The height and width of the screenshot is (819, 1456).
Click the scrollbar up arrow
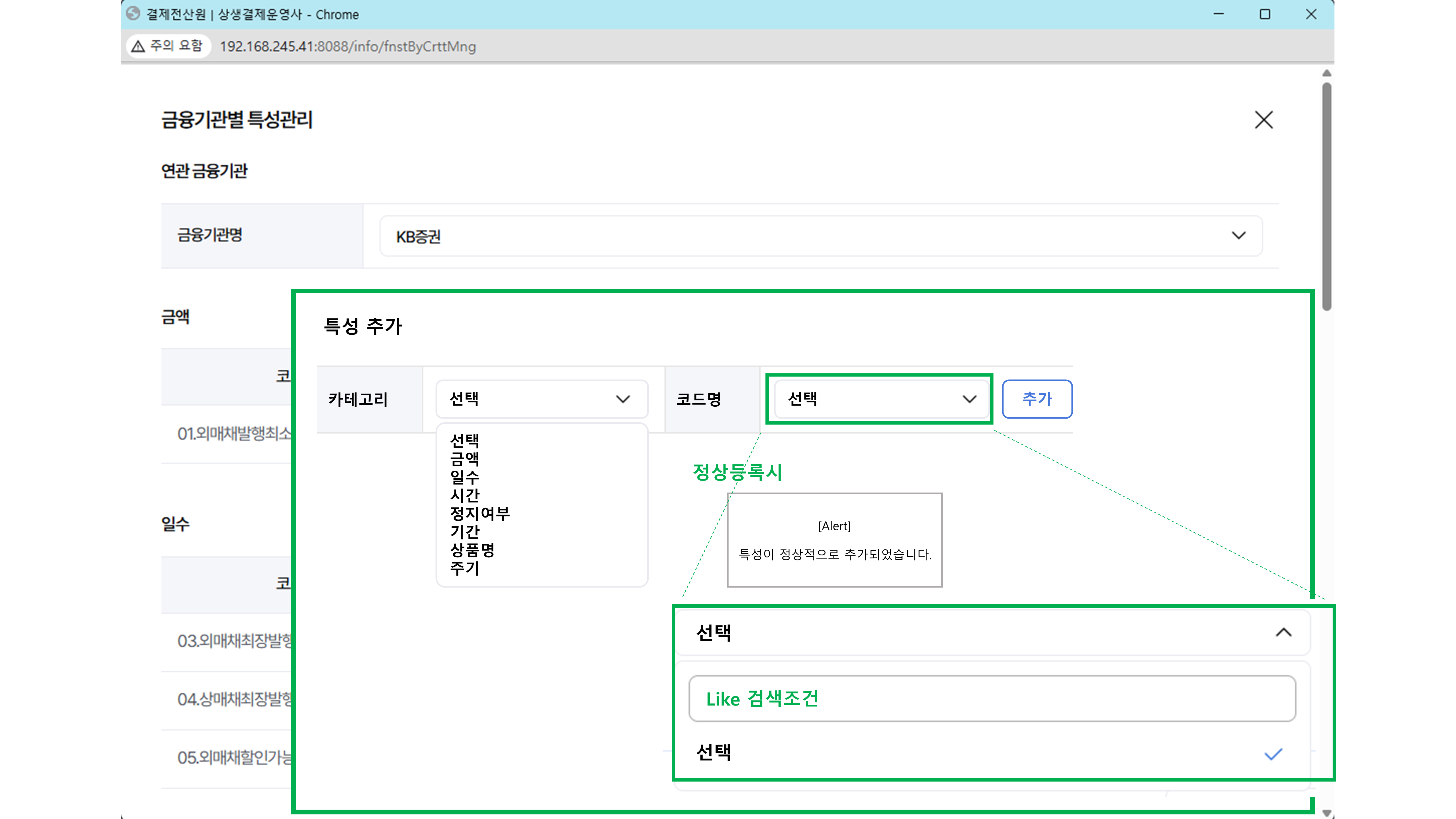coord(1327,73)
